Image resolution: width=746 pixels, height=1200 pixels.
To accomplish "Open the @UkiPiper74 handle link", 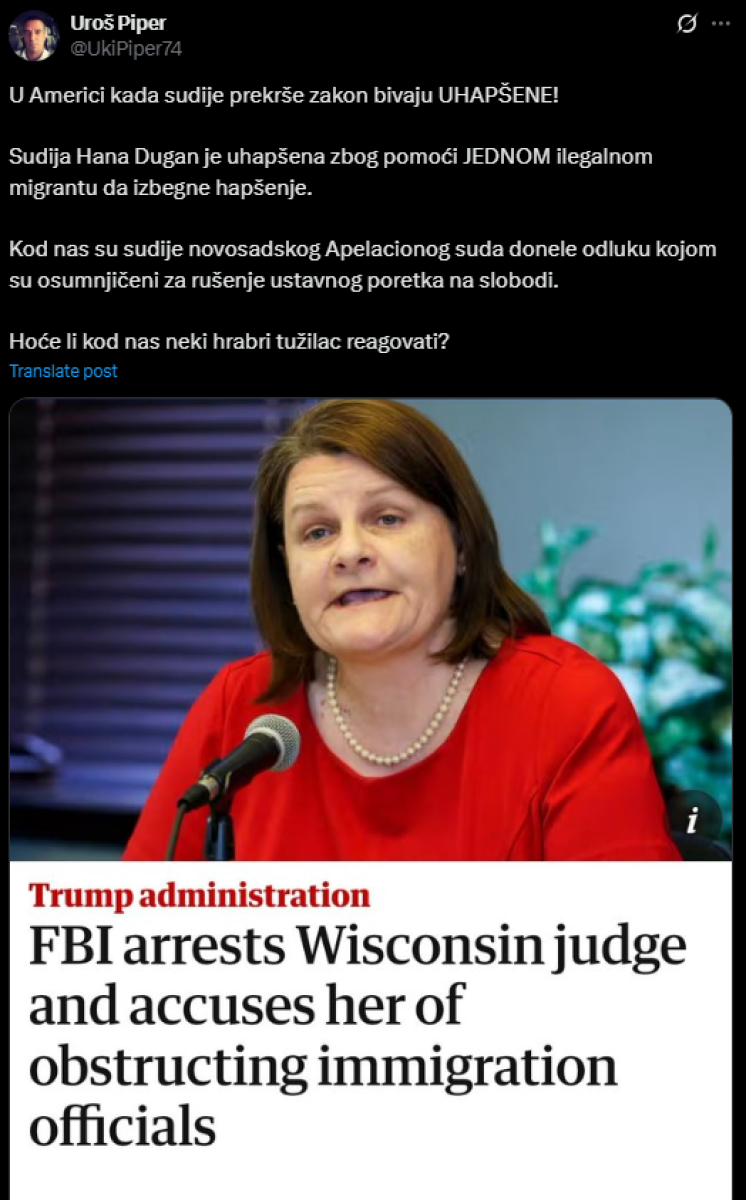I will pos(126,47).
